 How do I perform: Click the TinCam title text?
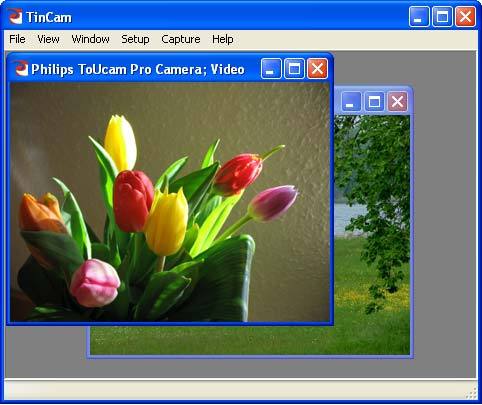pyautogui.click(x=49, y=17)
